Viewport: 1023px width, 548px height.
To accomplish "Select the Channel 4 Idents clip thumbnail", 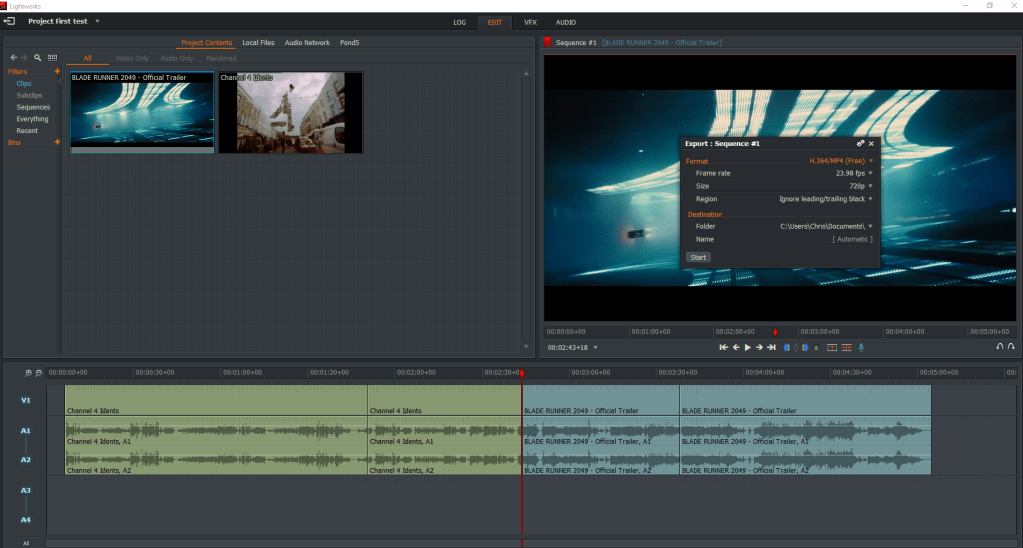I will click(290, 112).
